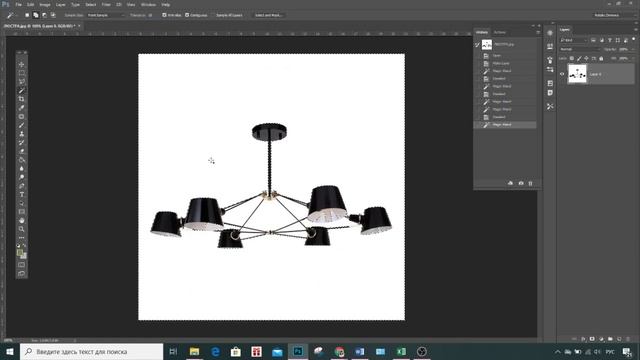Click the foreground color swatch
This screenshot has width=640, height=360.
pos(20,253)
